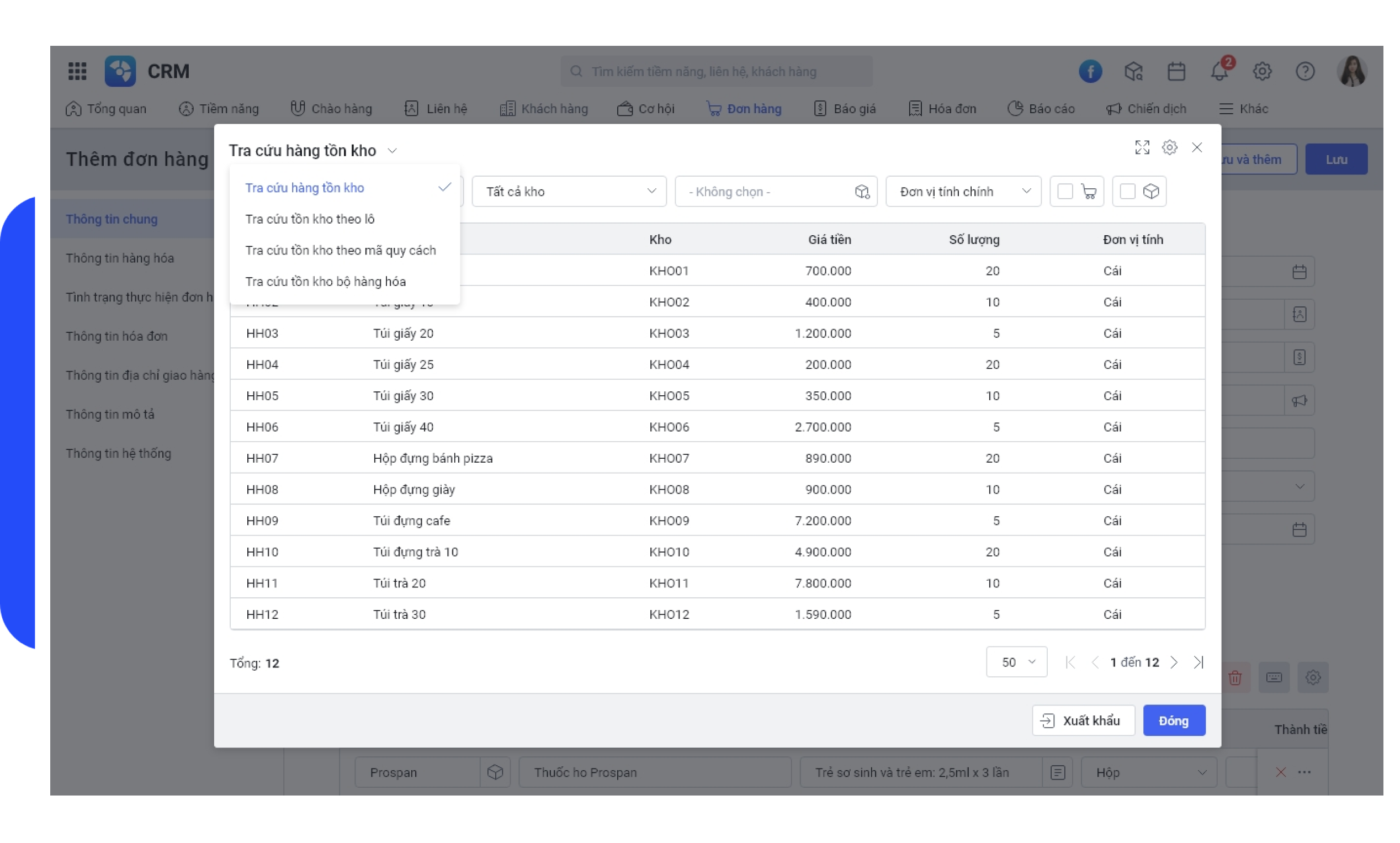Click the product picker icon in Không chọn field
The width and height of the screenshot is (1400, 843).
point(862,192)
